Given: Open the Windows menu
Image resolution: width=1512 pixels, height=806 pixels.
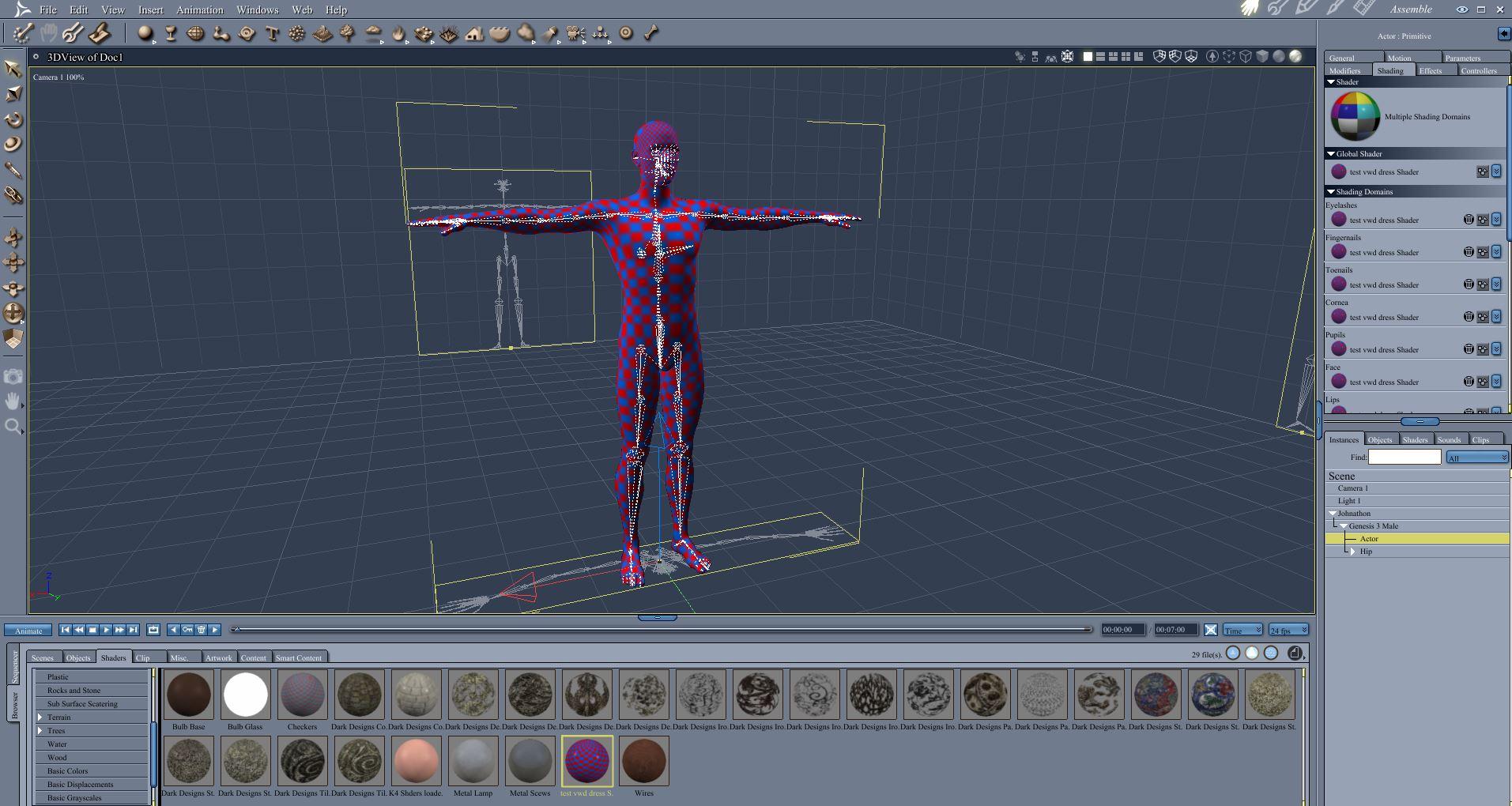Looking at the screenshot, I should [x=258, y=10].
